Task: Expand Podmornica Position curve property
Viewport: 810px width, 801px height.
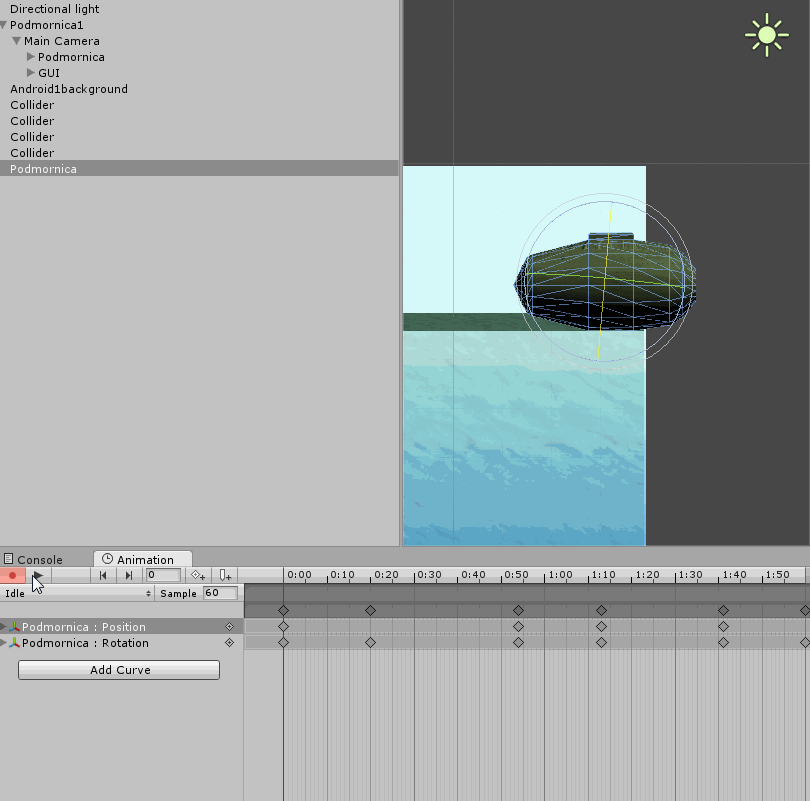Action: coord(4,626)
